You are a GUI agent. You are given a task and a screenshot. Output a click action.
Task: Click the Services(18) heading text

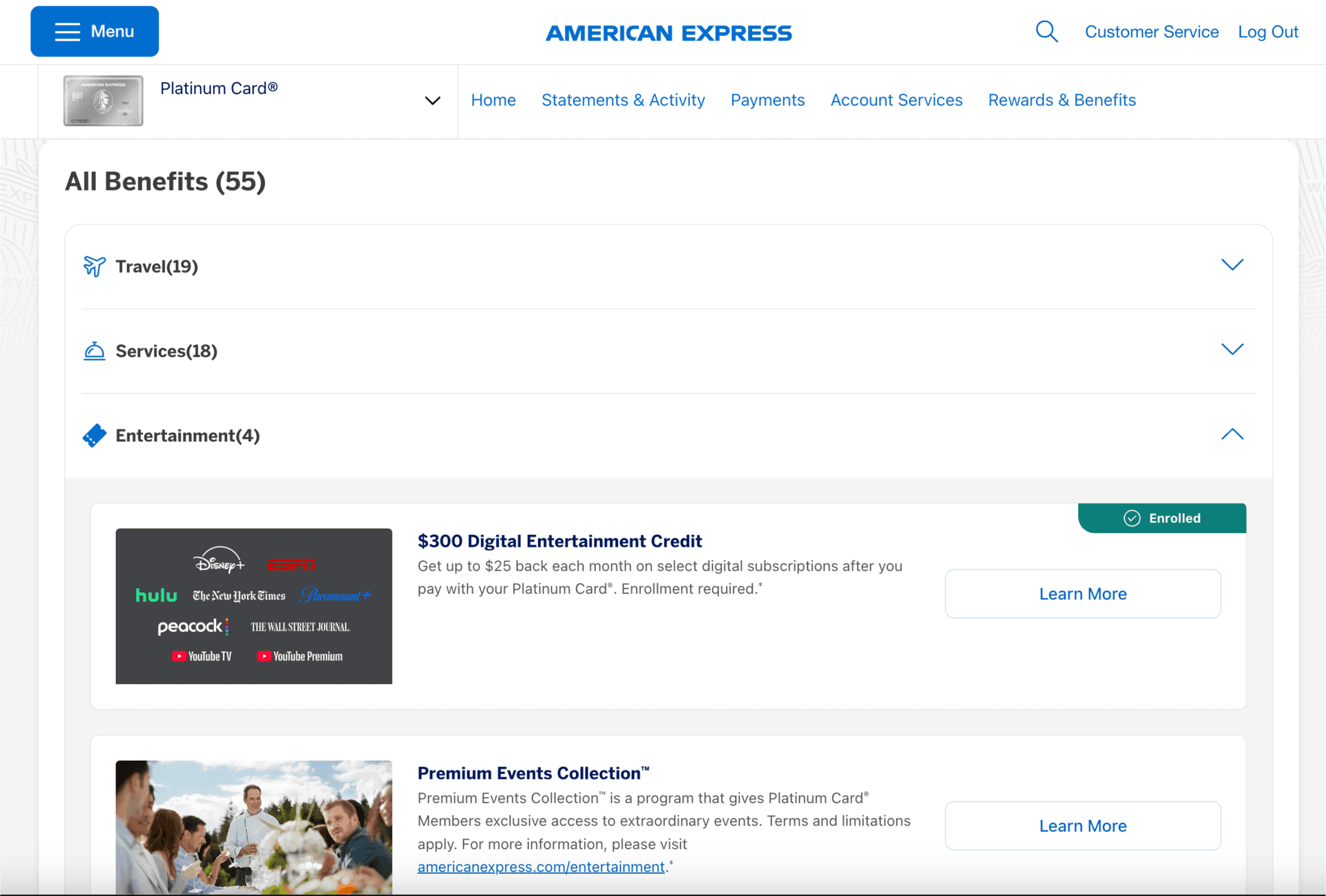click(166, 351)
